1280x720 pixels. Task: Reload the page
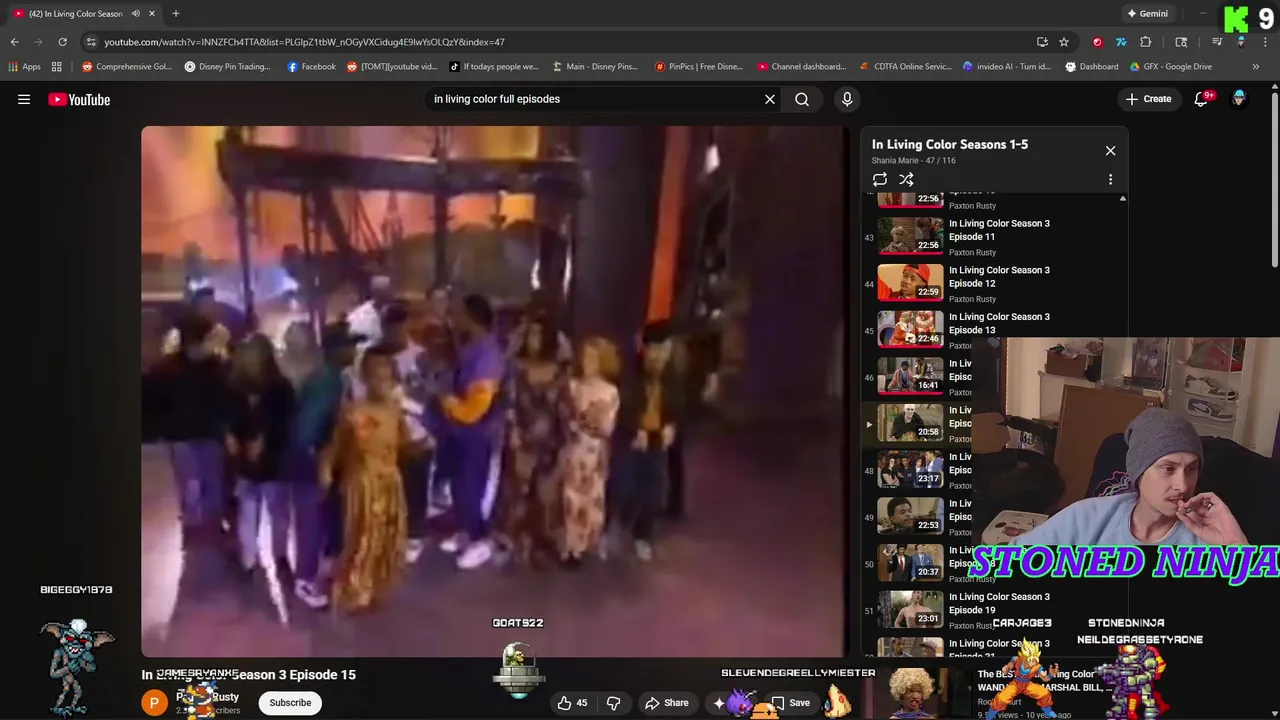(x=62, y=42)
